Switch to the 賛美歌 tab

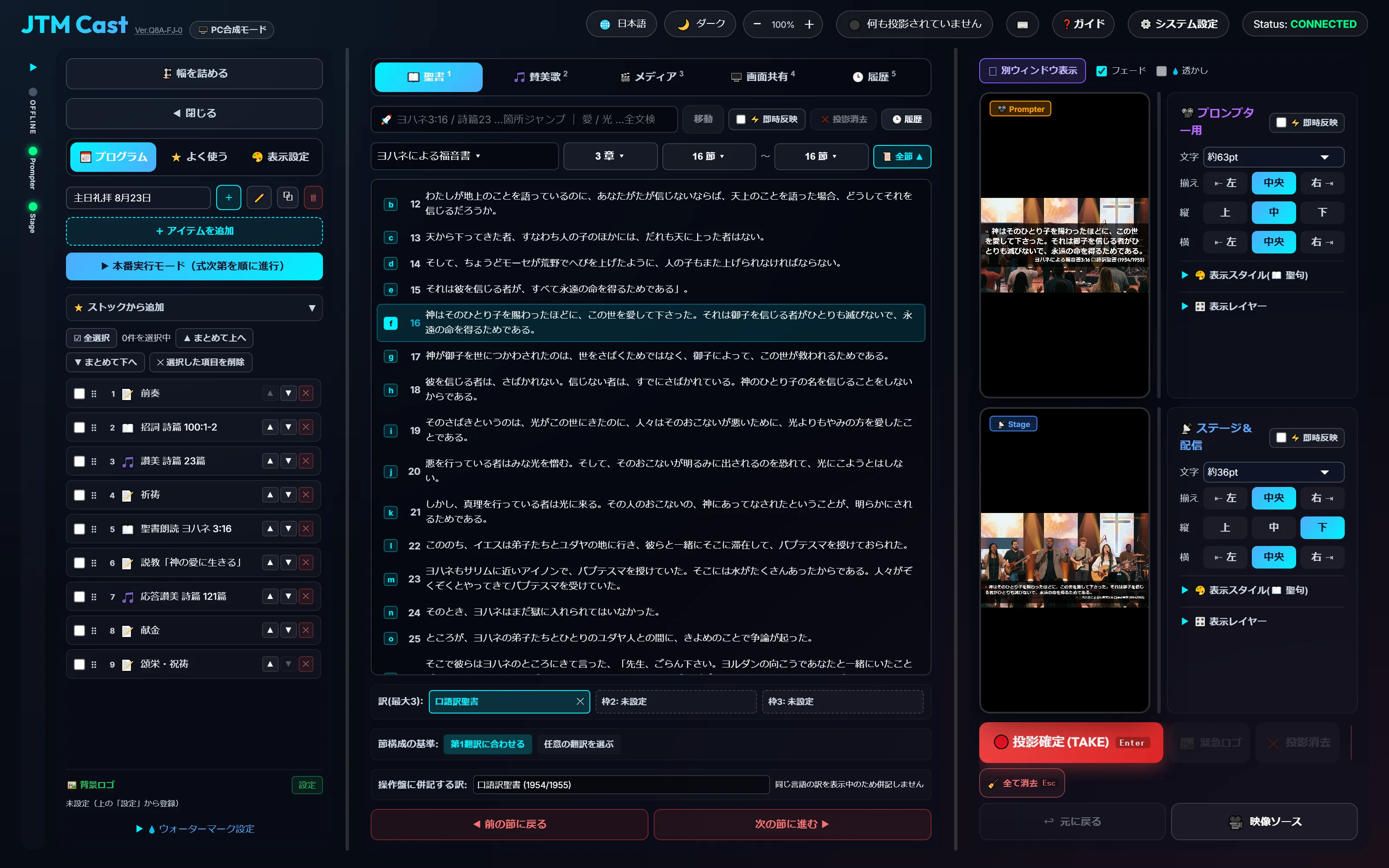pyautogui.click(x=540, y=76)
